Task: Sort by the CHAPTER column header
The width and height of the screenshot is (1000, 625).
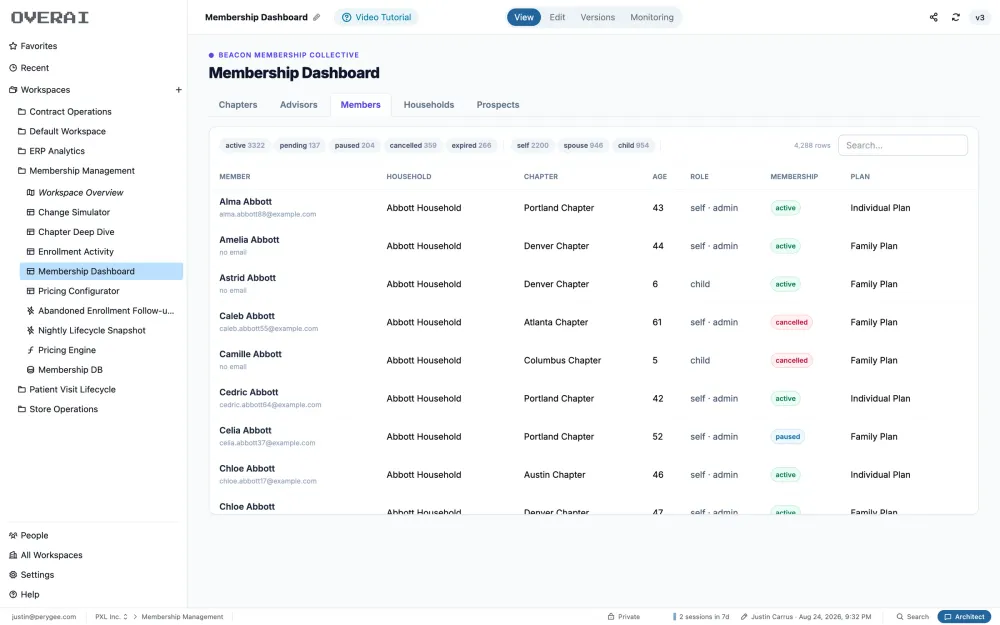Action: tap(541, 177)
